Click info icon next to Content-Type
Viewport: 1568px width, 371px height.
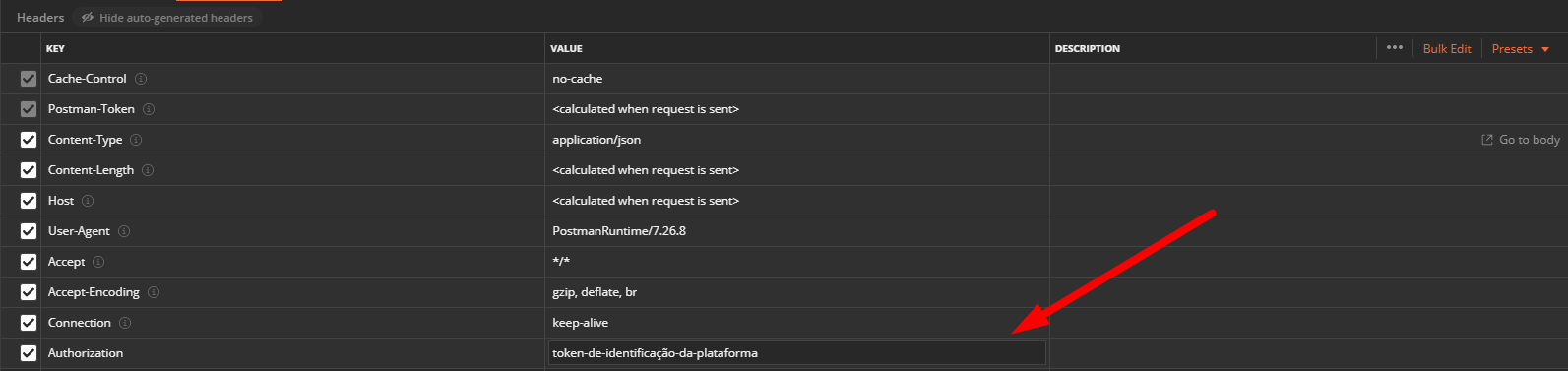point(136,140)
